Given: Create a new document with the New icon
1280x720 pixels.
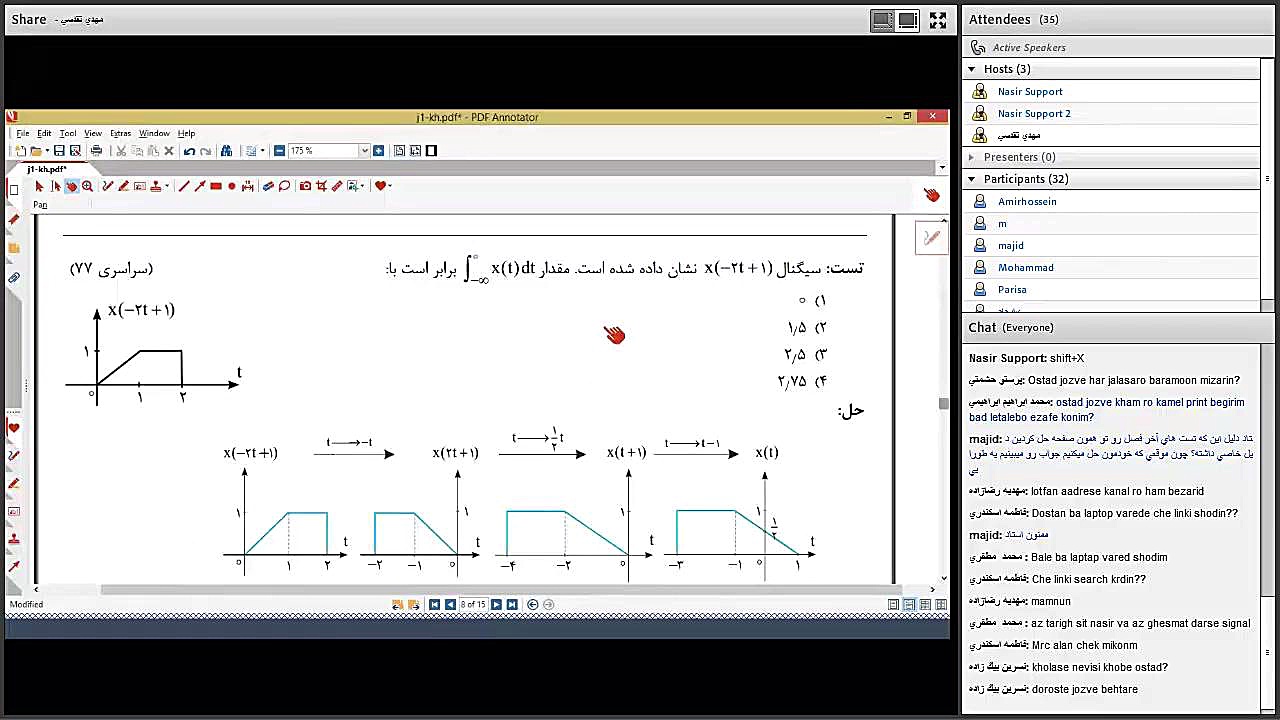Looking at the screenshot, I should tap(21, 151).
